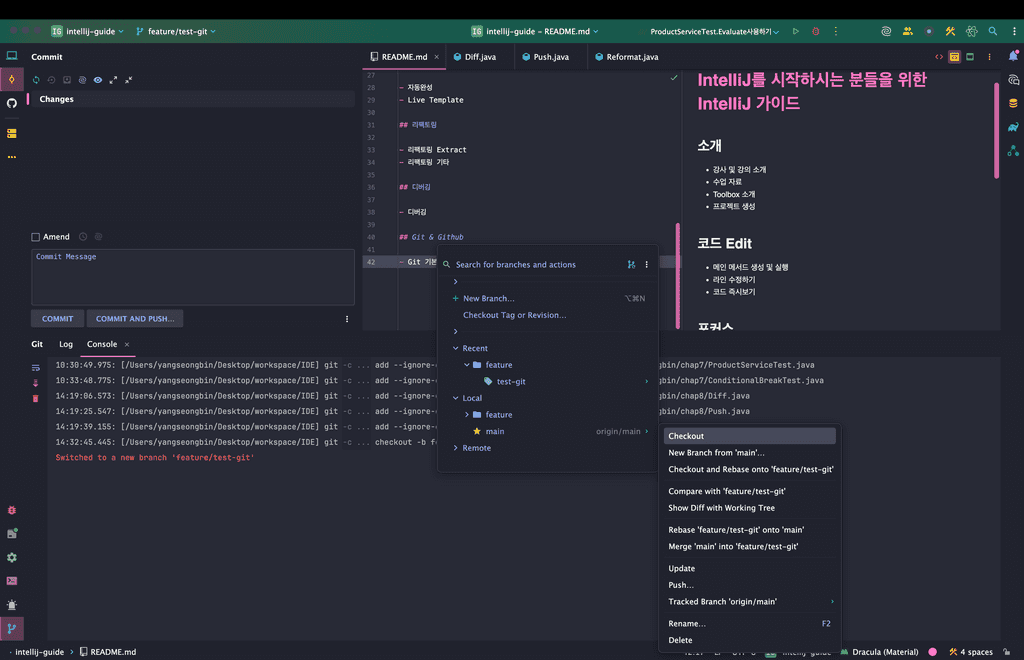Enable the Amend checkbox
This screenshot has height=660, width=1024.
36,237
